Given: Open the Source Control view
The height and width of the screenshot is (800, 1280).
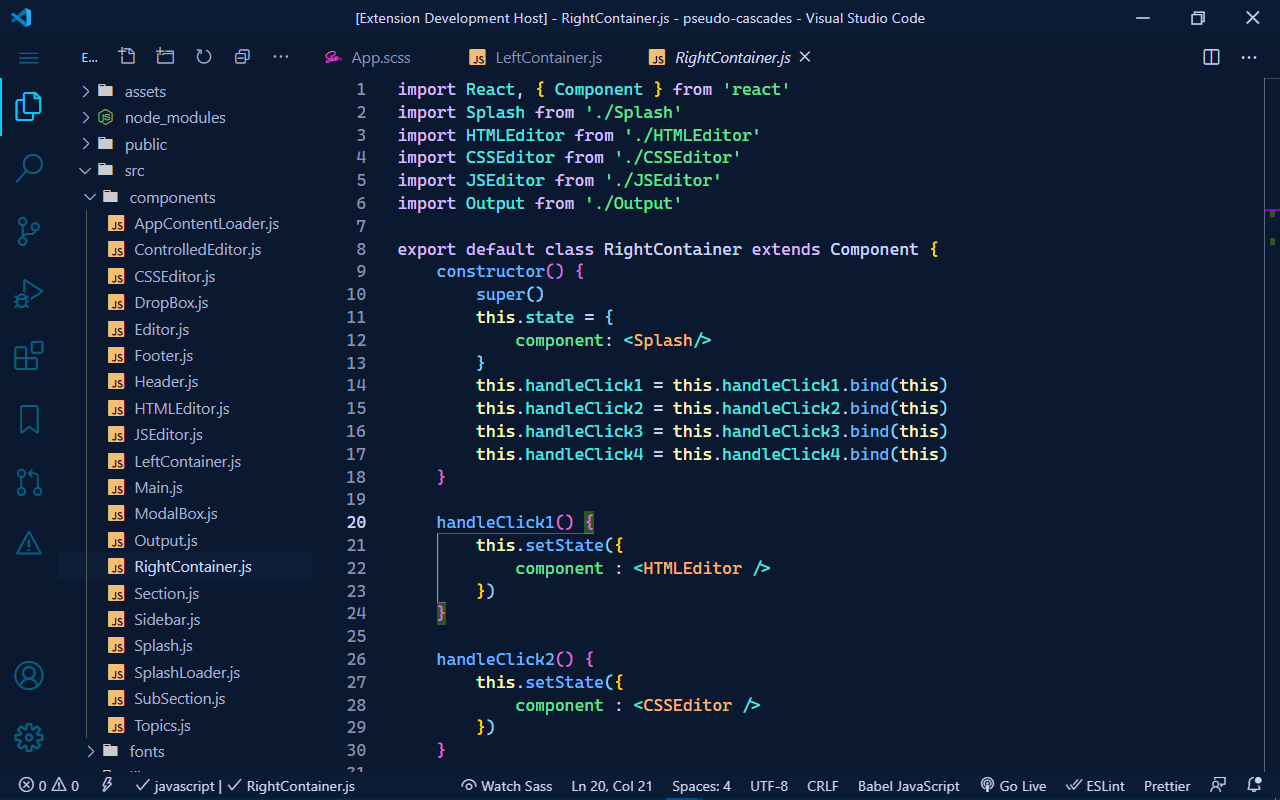Looking at the screenshot, I should click(29, 231).
